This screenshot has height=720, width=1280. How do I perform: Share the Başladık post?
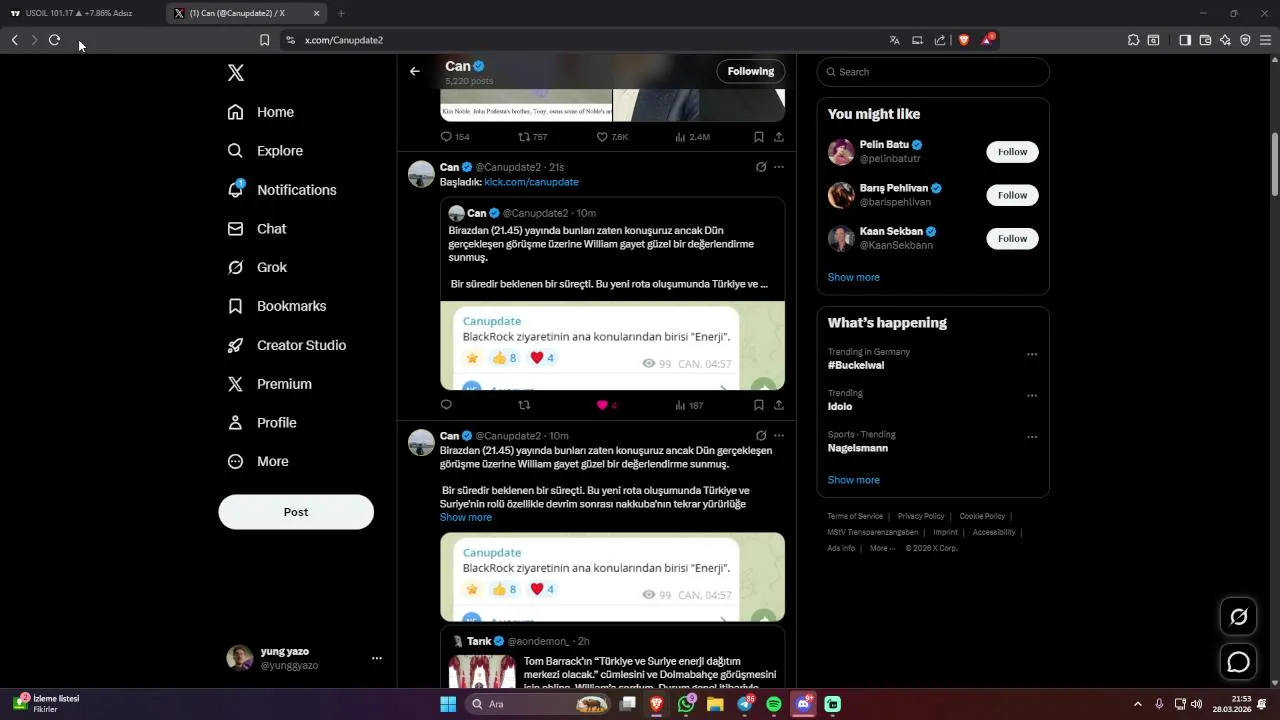(x=778, y=405)
